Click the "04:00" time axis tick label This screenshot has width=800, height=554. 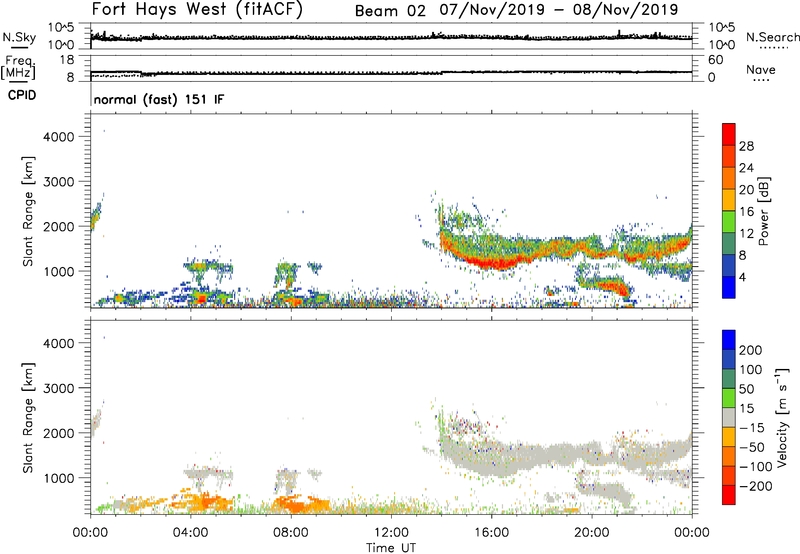pyautogui.click(x=191, y=533)
